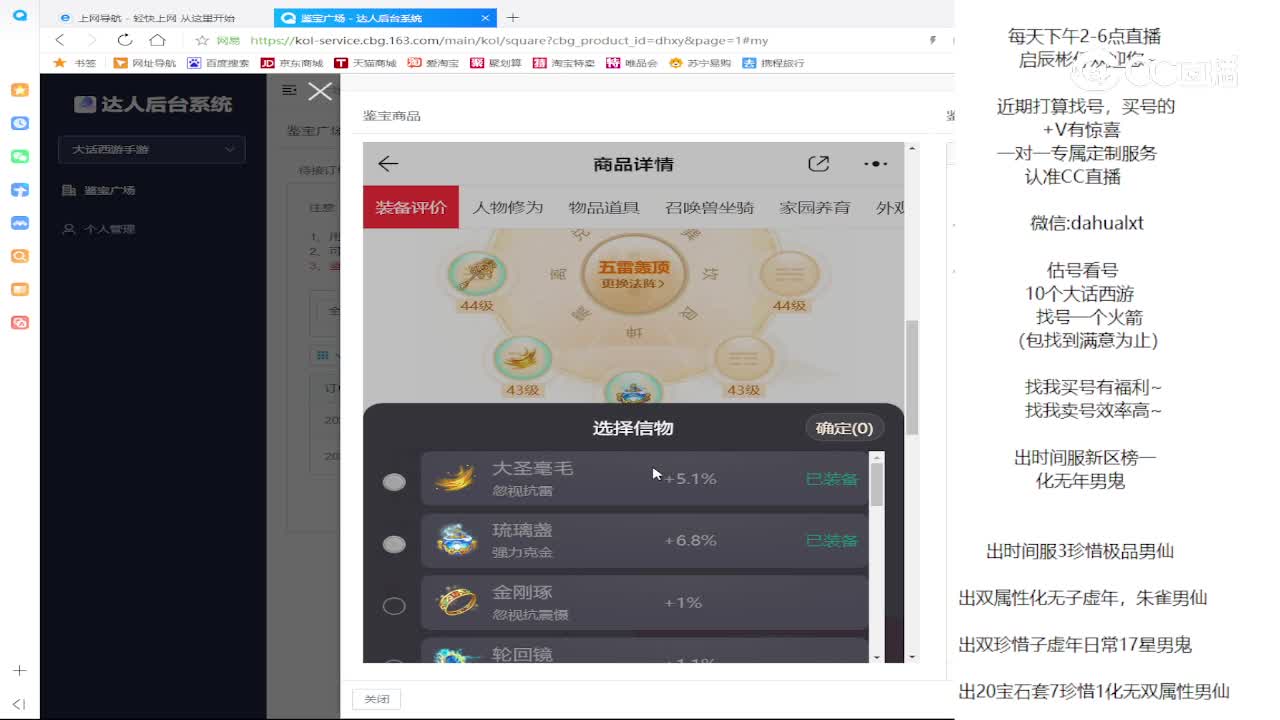Open the browser home page icon

[157, 40]
